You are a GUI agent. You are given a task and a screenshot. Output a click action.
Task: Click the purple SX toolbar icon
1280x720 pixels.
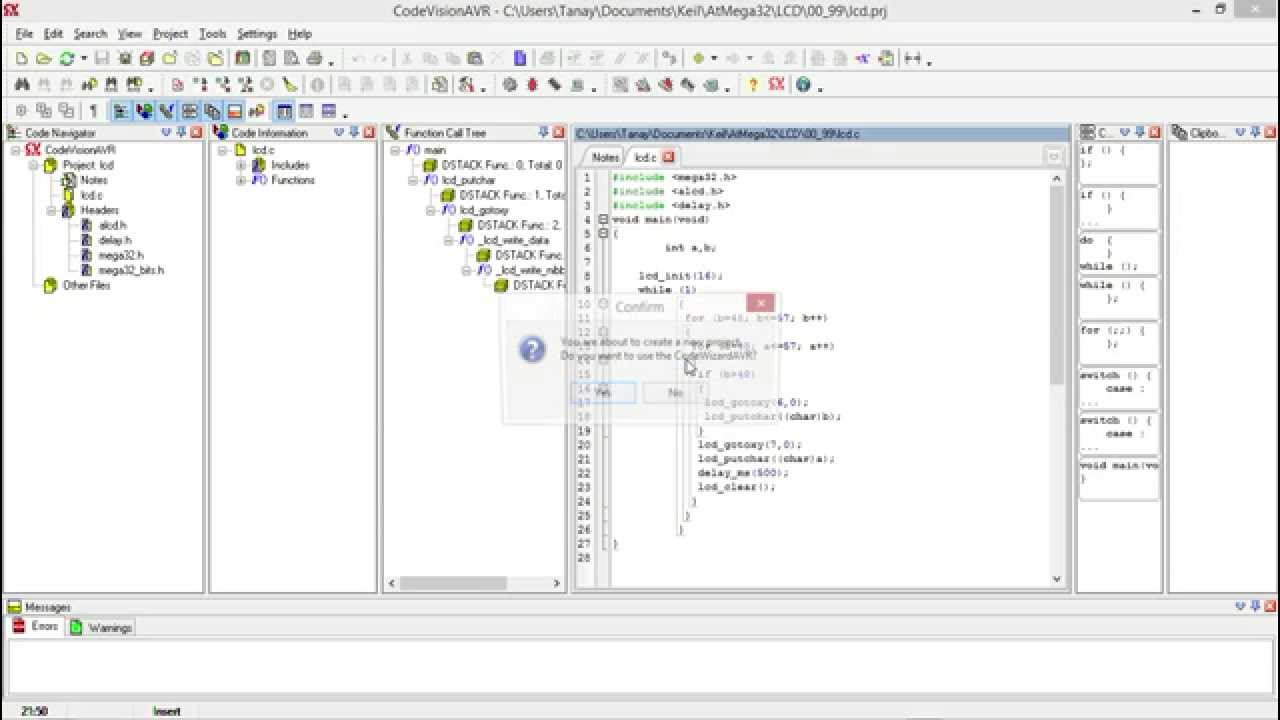pos(863,58)
